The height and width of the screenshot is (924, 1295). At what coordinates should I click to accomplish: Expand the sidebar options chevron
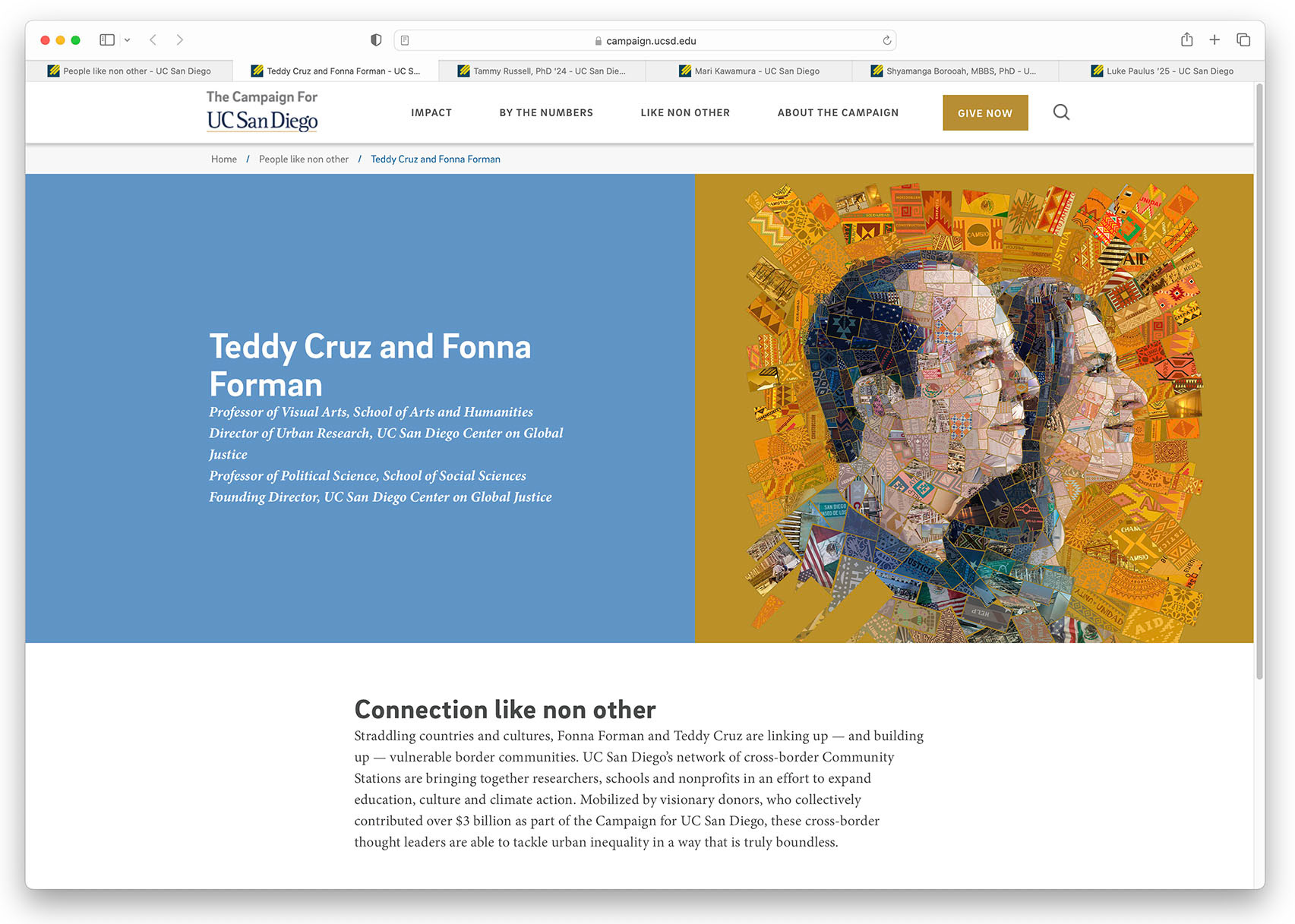coord(127,40)
